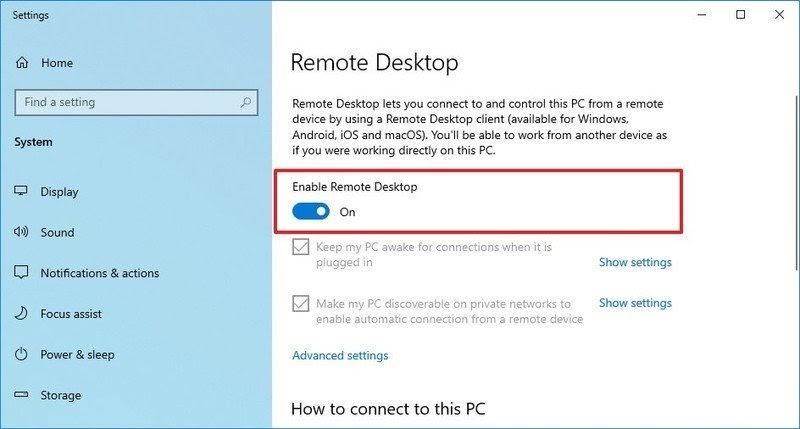Open Notifications & actions icon
The width and height of the screenshot is (800, 429).
pos(21,273)
